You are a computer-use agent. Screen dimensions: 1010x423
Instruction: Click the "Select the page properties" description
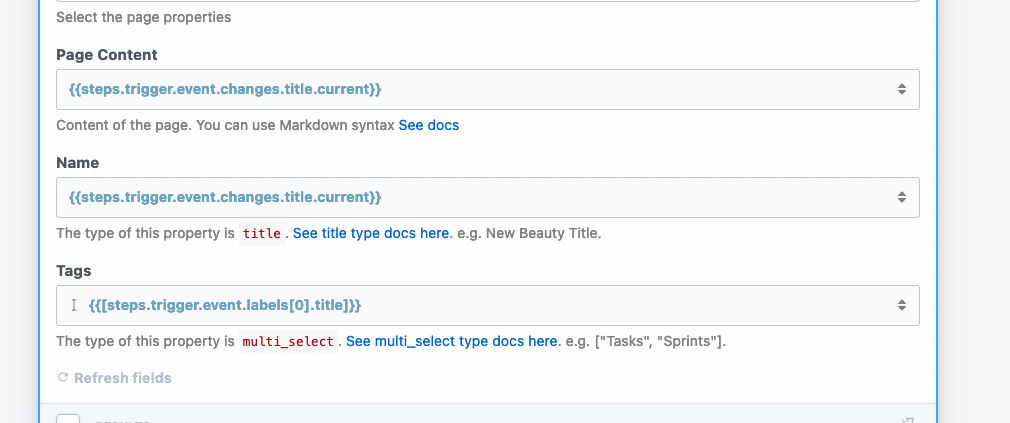pos(143,18)
